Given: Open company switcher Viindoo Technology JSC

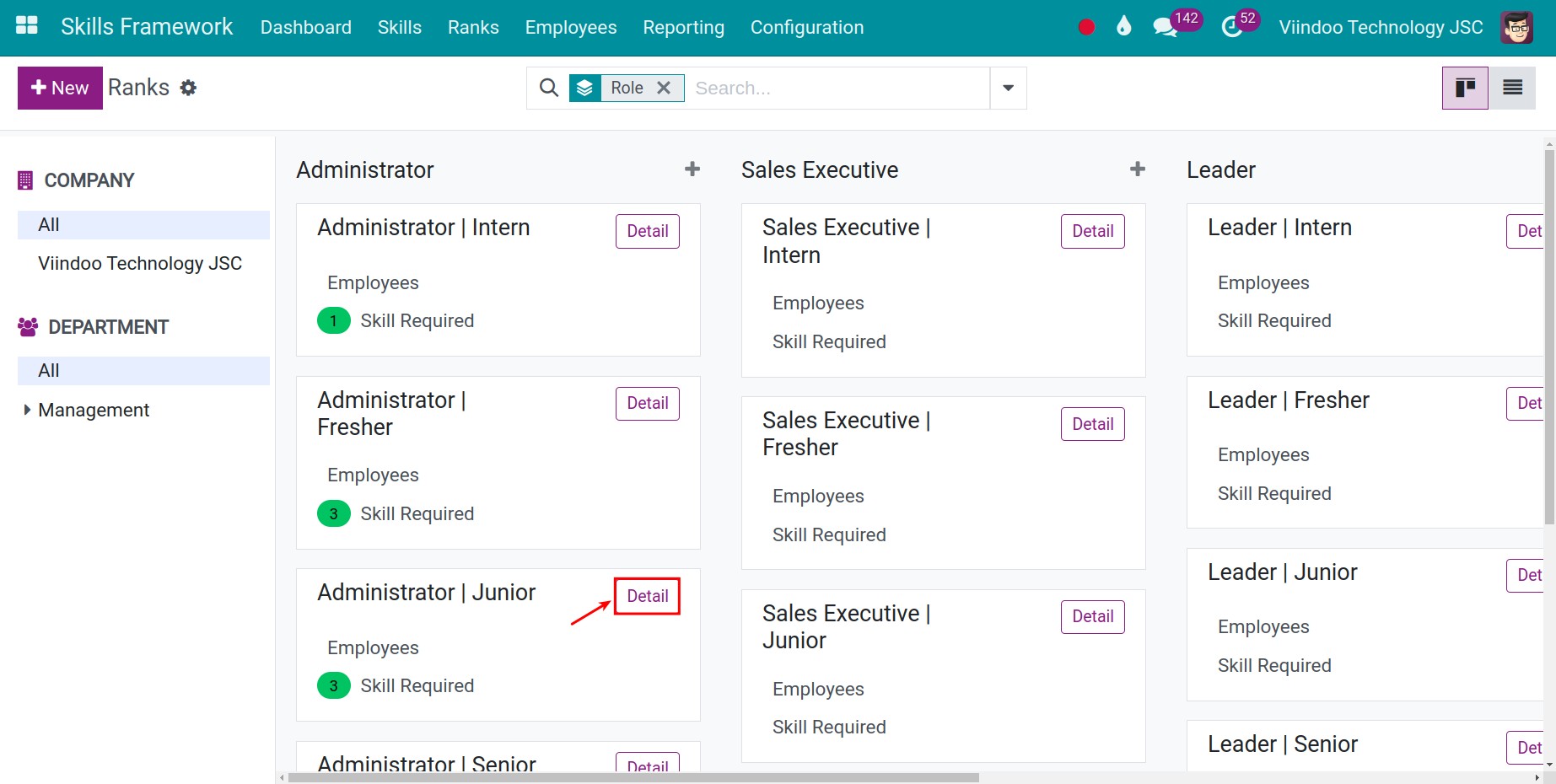Looking at the screenshot, I should pos(1381,27).
